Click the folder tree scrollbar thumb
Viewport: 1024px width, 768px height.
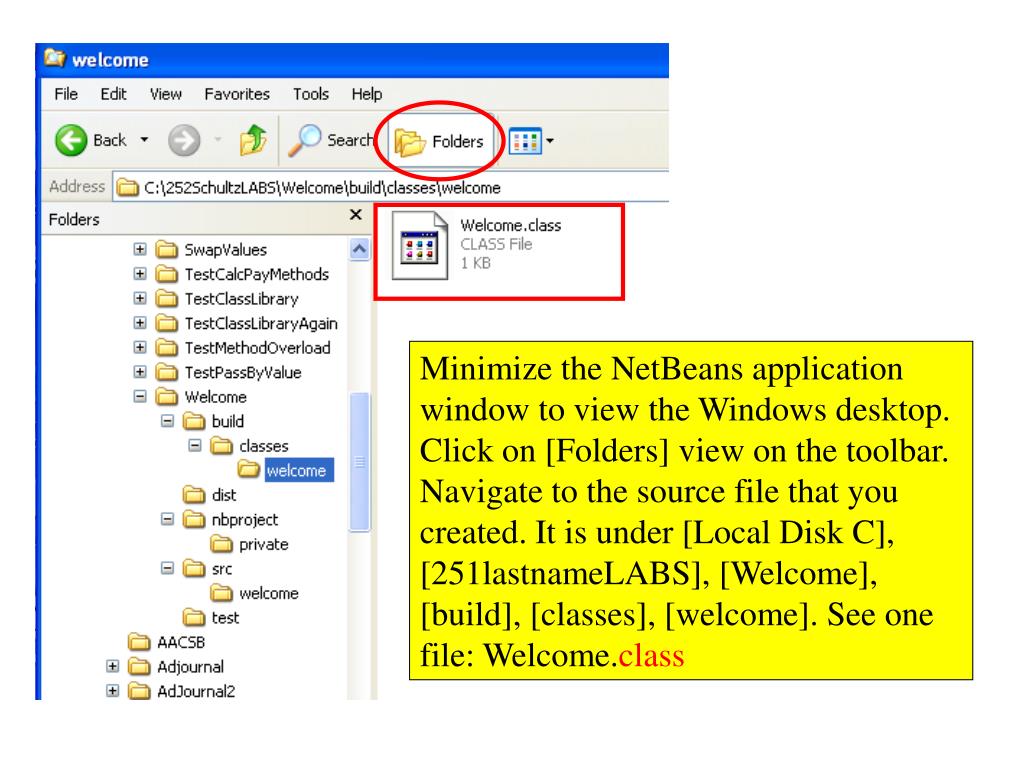pos(359,462)
